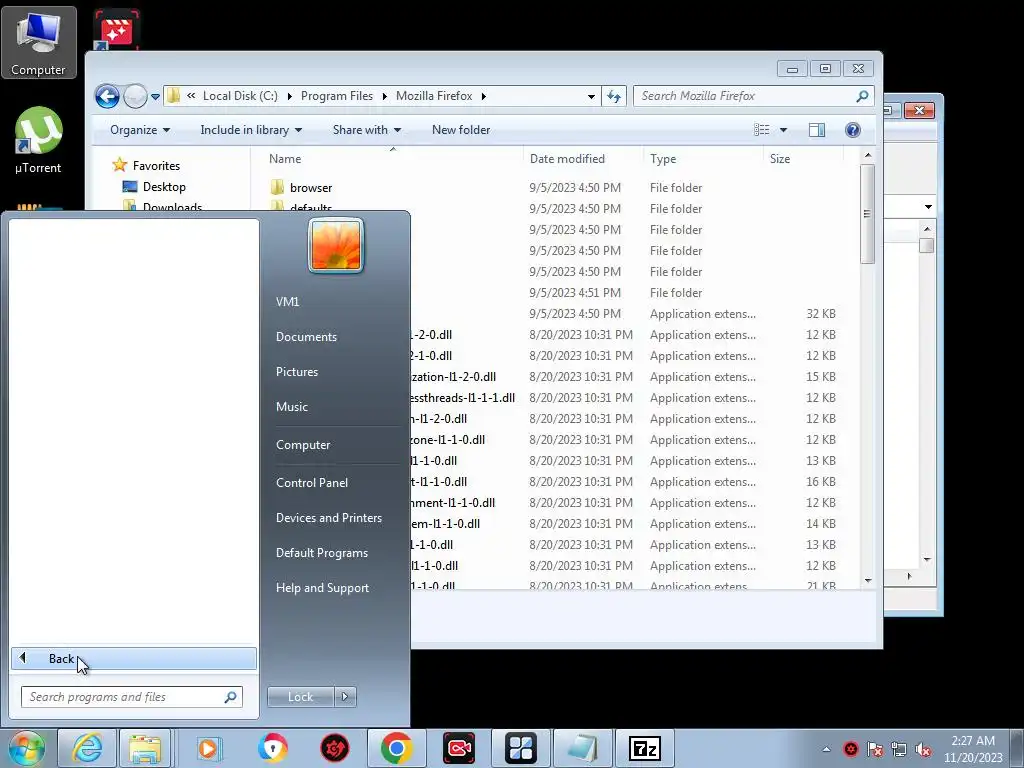Open the red film-clip desktop shortcut
The image size is (1024, 768).
tap(116, 30)
